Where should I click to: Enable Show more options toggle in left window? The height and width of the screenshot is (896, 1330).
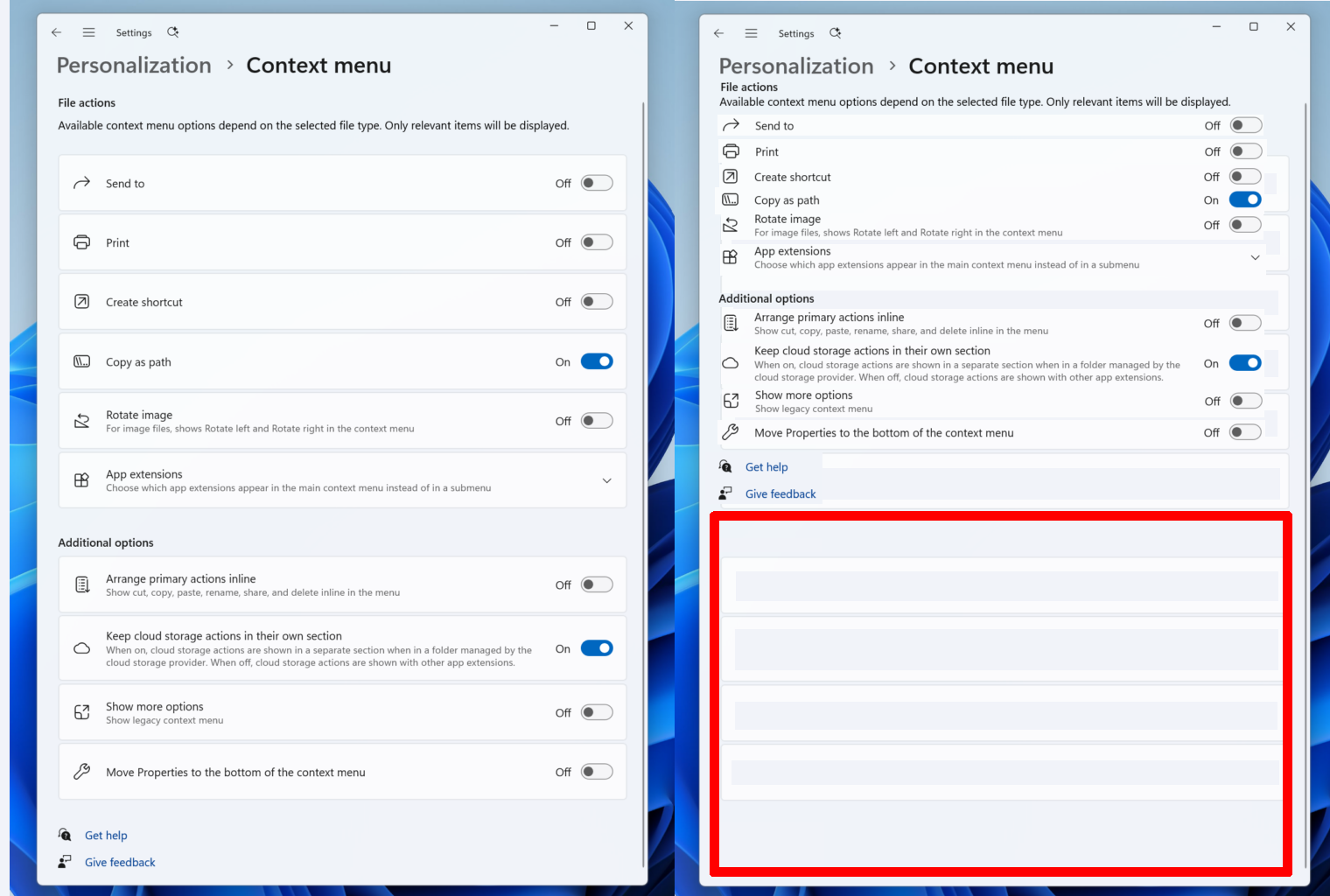(x=597, y=712)
